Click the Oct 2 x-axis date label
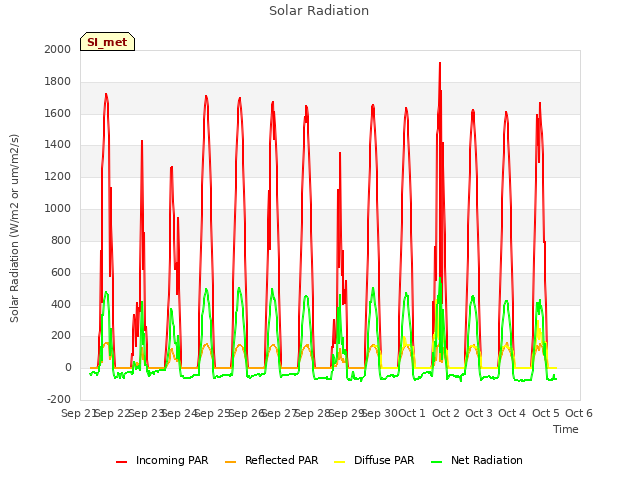640x480 pixels. click(446, 413)
